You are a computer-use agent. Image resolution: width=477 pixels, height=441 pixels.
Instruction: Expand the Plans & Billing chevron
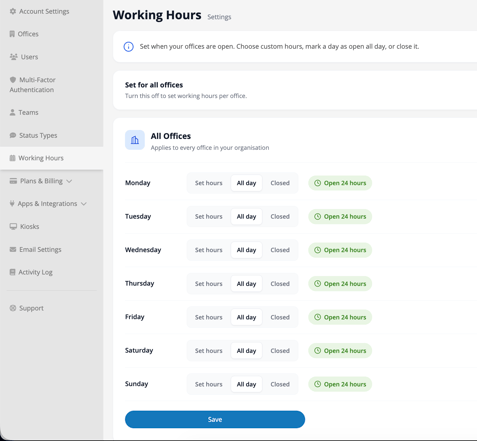[x=69, y=181]
